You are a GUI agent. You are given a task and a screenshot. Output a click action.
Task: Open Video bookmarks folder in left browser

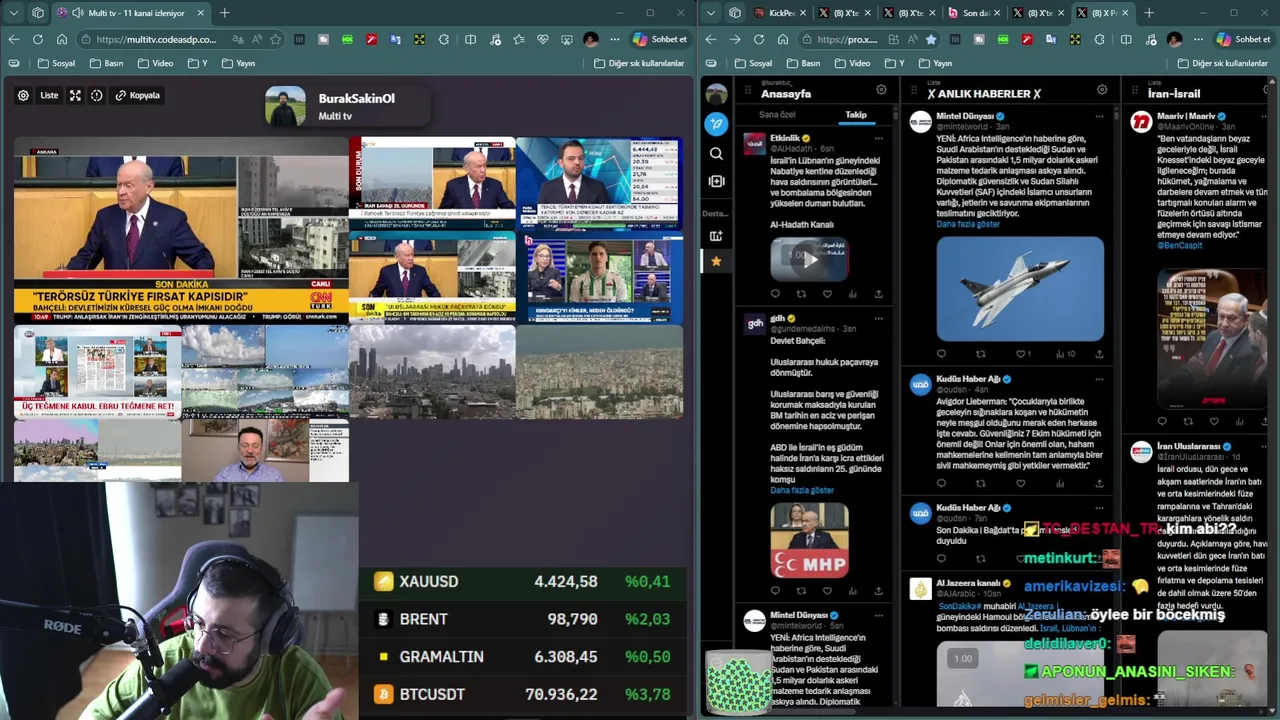coord(155,63)
